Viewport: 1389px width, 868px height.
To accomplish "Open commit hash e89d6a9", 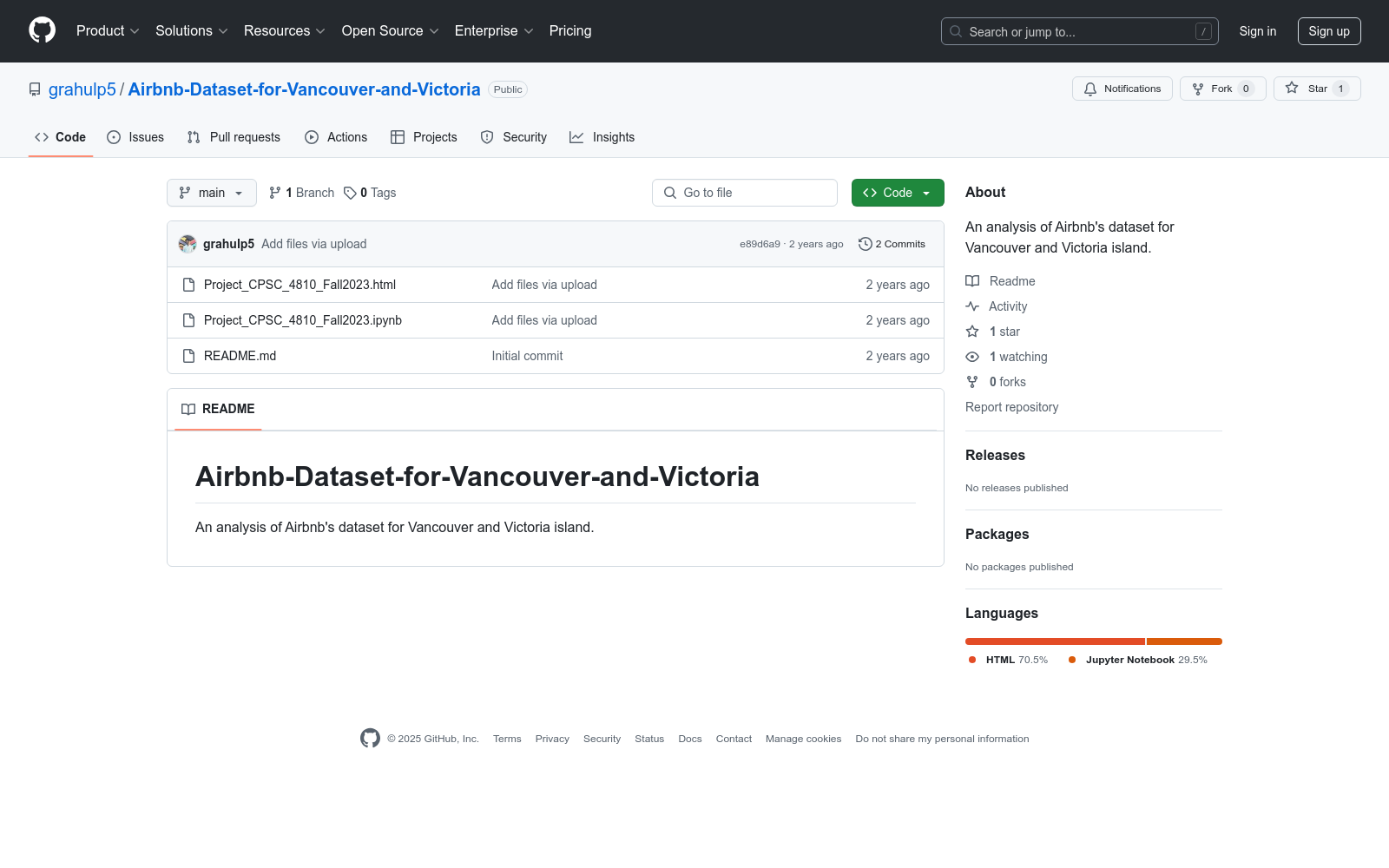I will point(760,244).
